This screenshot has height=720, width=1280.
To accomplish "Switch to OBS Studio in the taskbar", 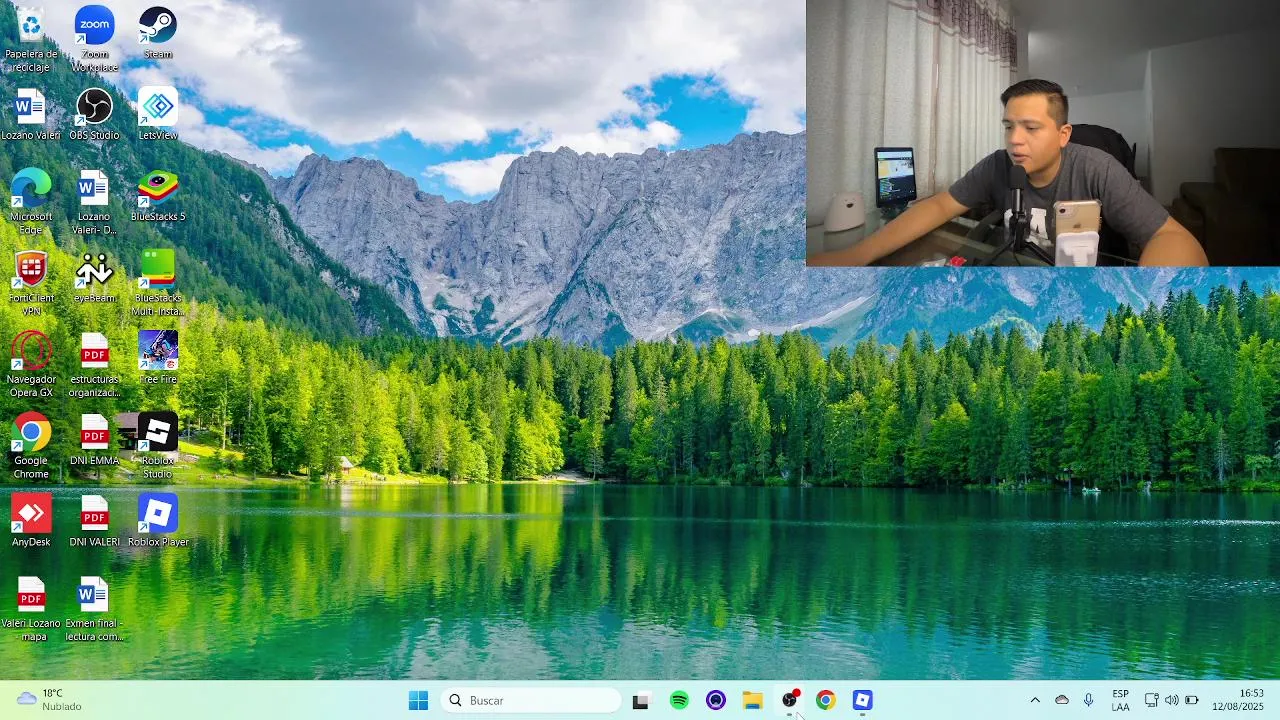I will pyautogui.click(x=790, y=700).
